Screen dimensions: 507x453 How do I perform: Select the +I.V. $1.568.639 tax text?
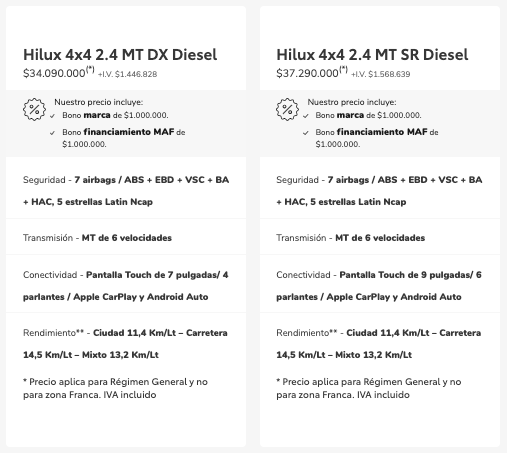point(381,74)
